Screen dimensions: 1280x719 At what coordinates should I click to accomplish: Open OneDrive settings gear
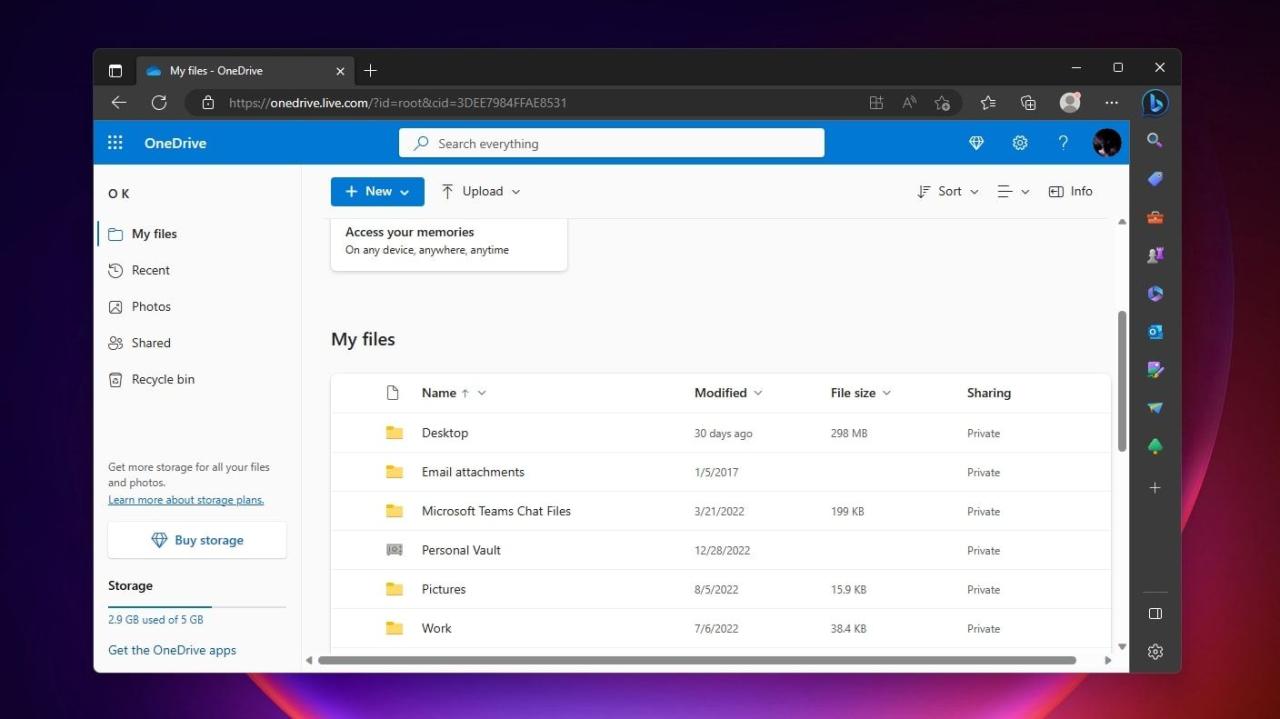coord(1020,143)
